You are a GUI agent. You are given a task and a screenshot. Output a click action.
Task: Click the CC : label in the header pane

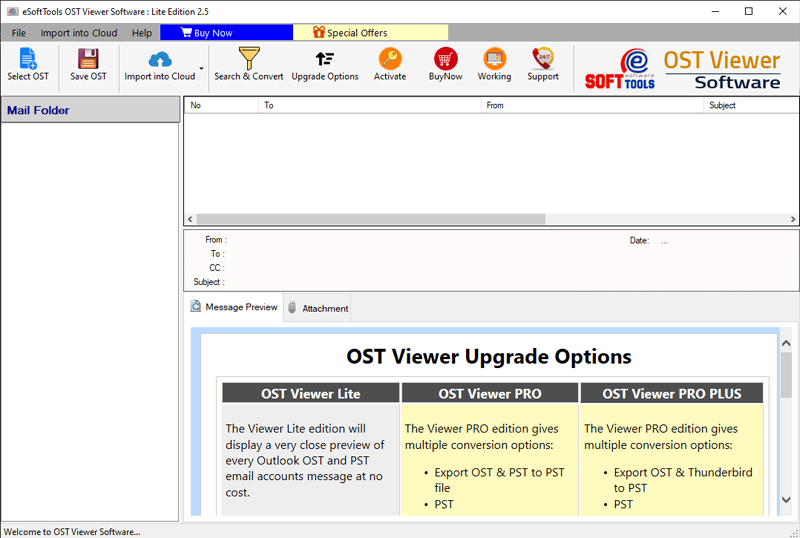(217, 267)
